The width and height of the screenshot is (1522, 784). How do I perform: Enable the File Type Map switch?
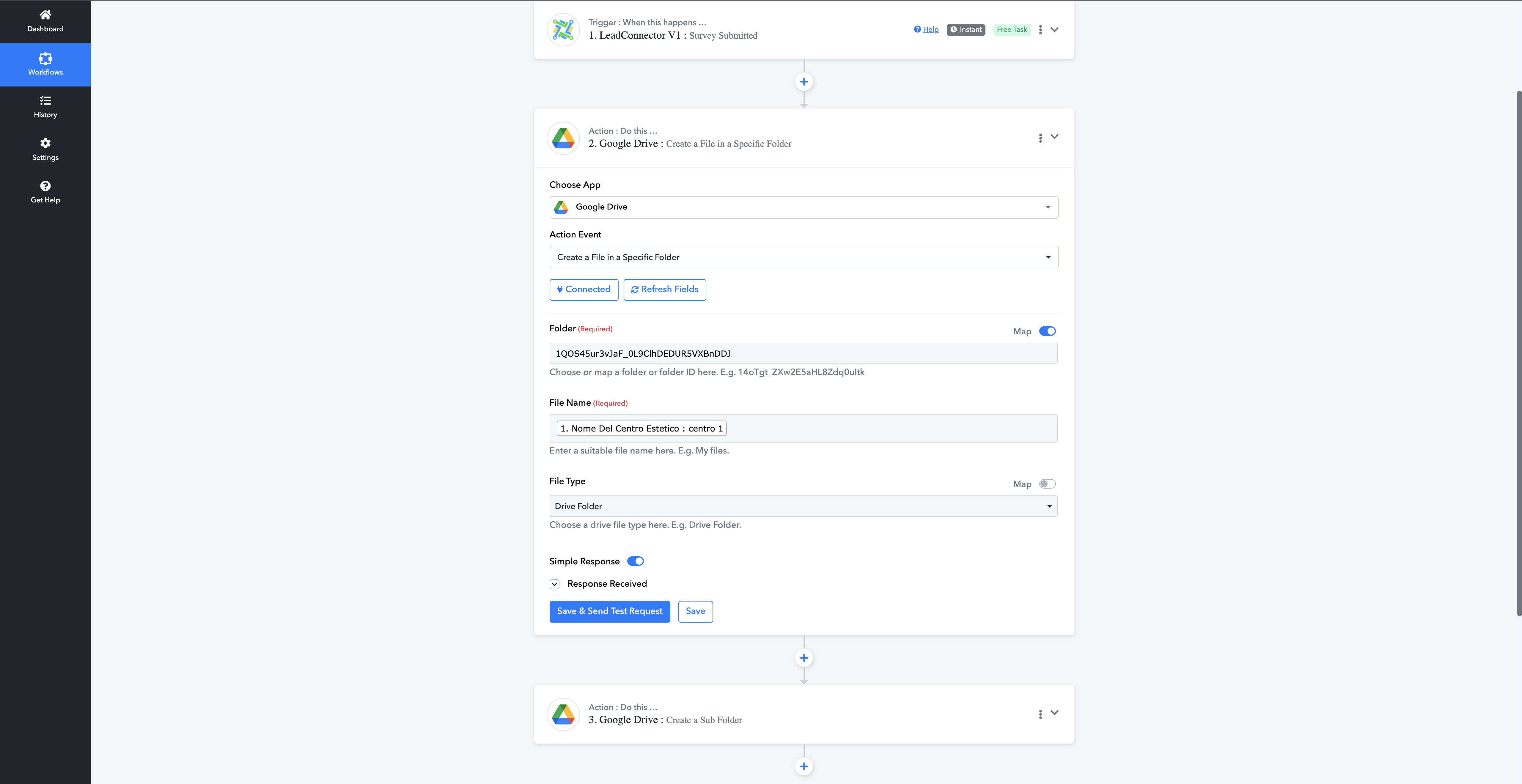click(x=1047, y=484)
